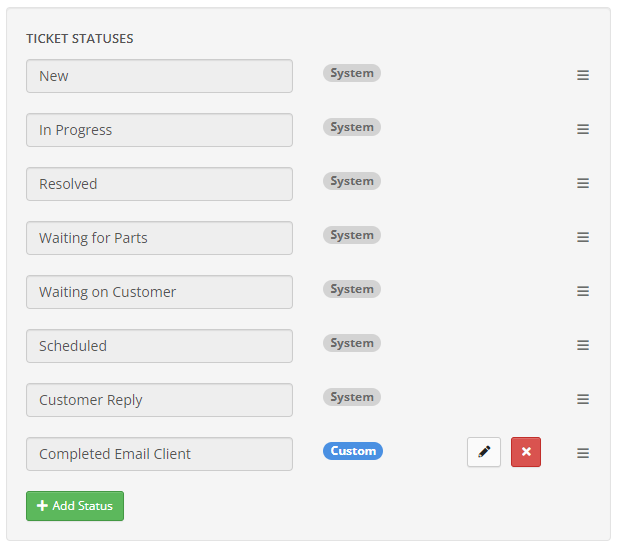
Task: Click the Customer Reply status field
Action: pos(159,400)
